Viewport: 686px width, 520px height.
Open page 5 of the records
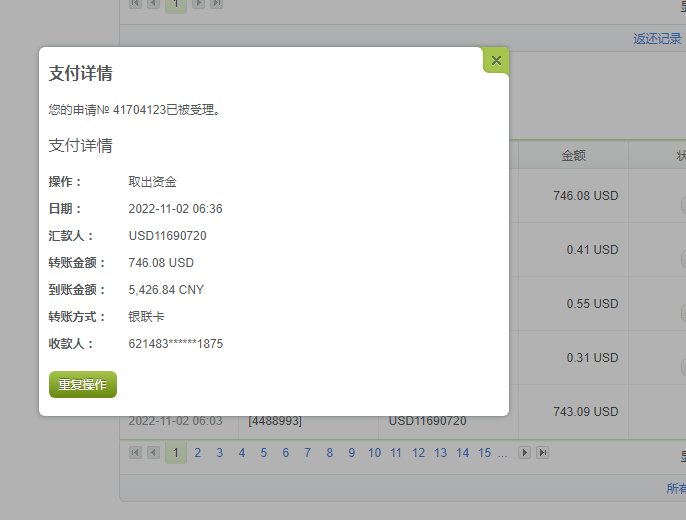[263, 453]
